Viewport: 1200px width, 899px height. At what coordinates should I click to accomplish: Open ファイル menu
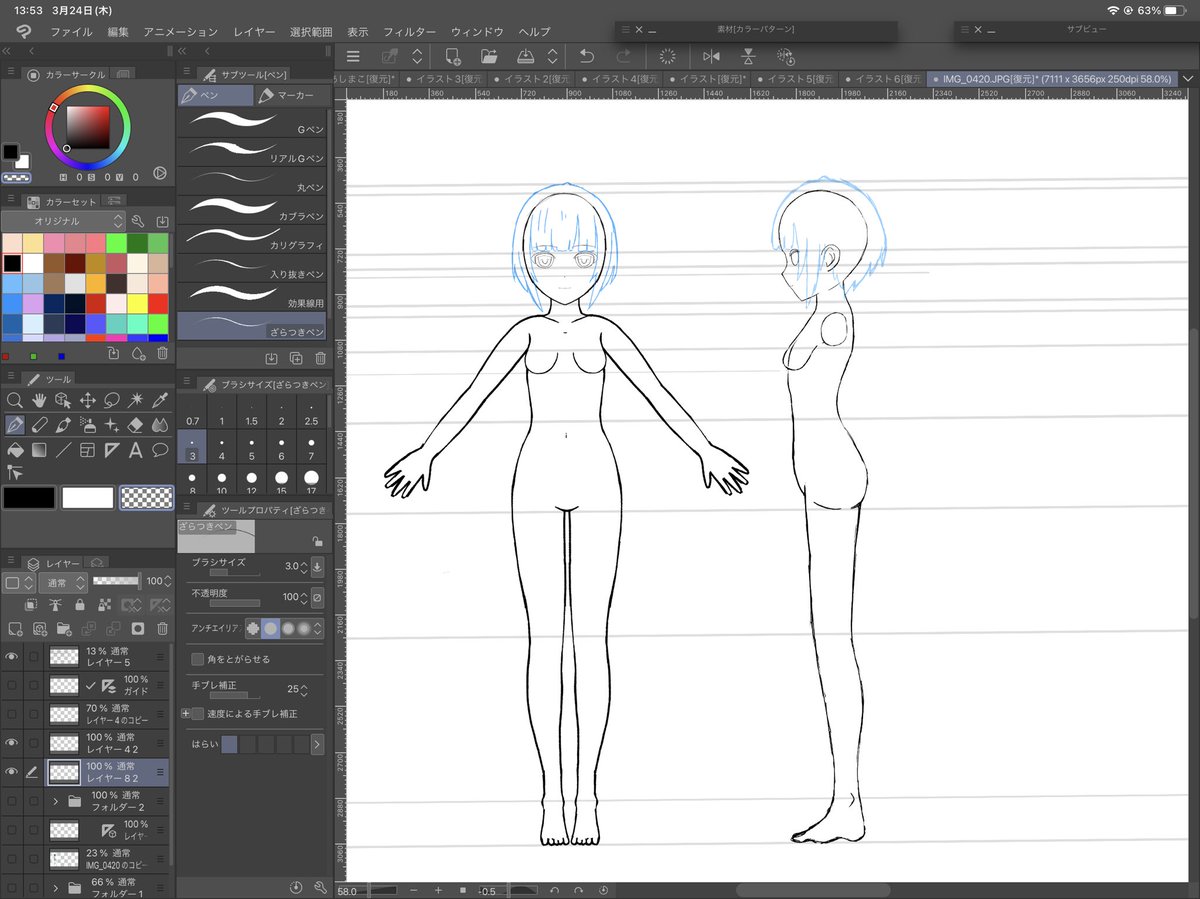pyautogui.click(x=71, y=32)
